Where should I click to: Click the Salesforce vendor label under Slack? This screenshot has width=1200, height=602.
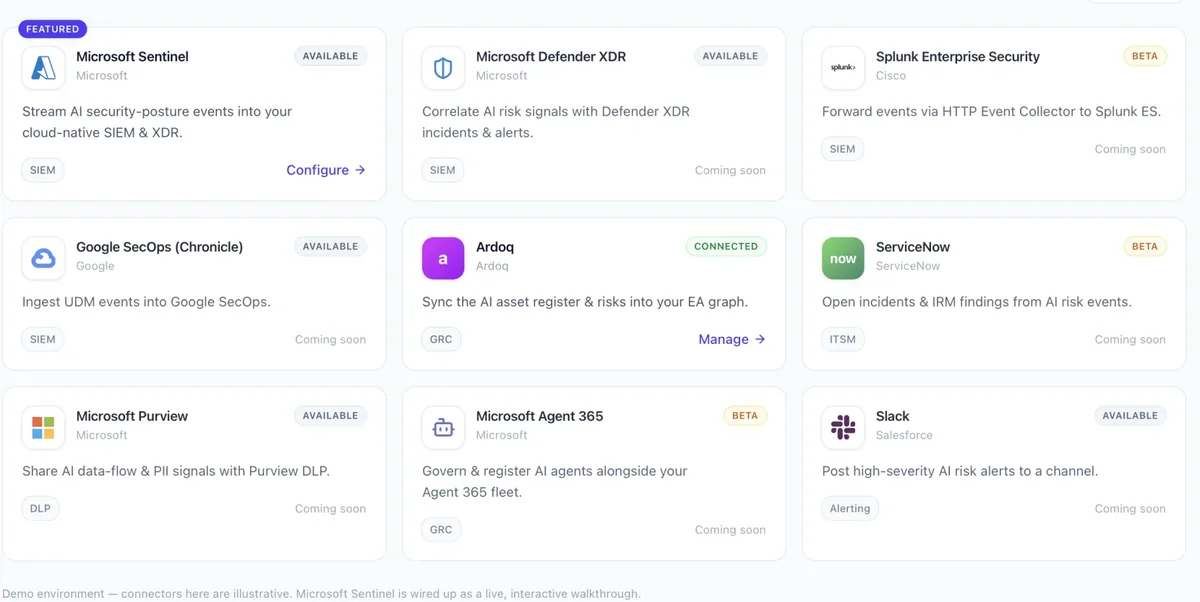pyautogui.click(x=904, y=435)
